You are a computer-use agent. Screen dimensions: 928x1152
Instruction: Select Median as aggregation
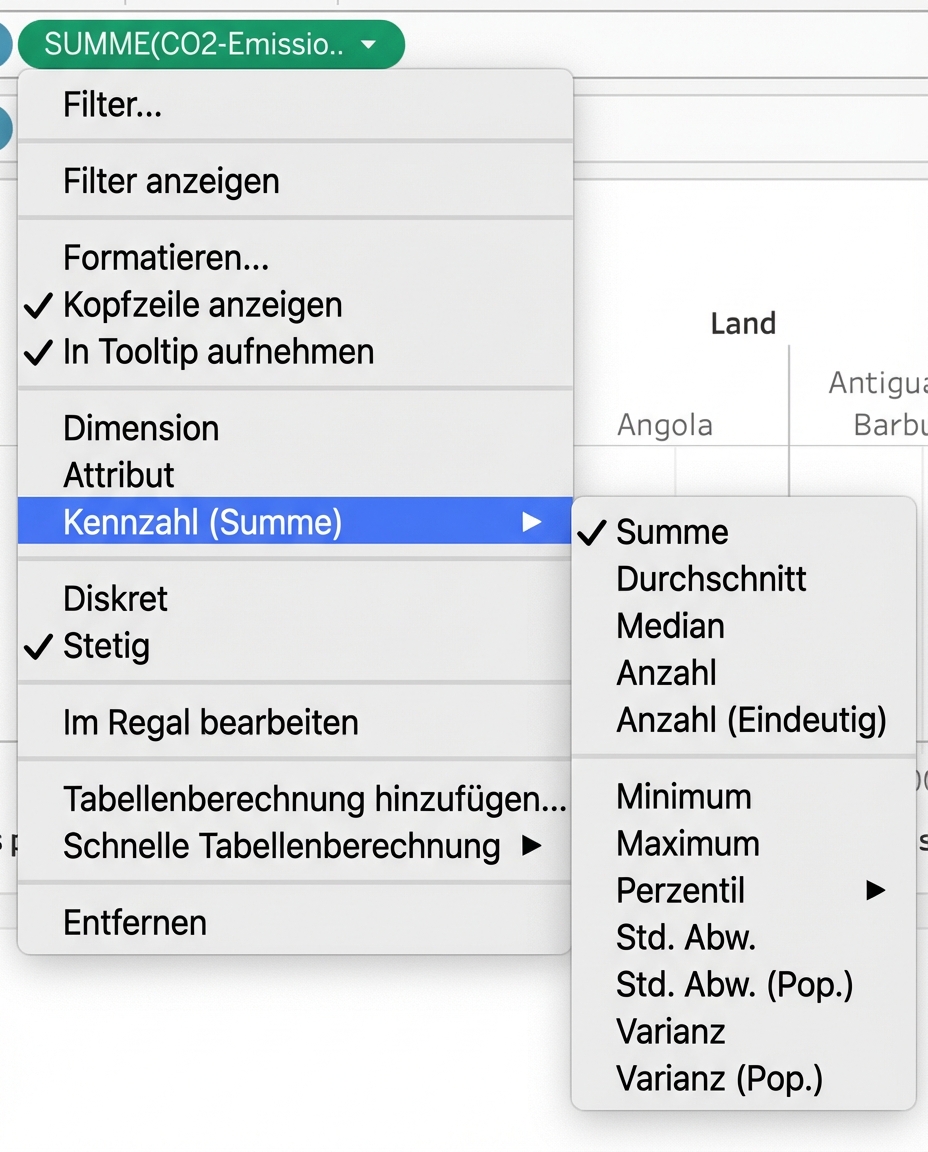(x=670, y=626)
